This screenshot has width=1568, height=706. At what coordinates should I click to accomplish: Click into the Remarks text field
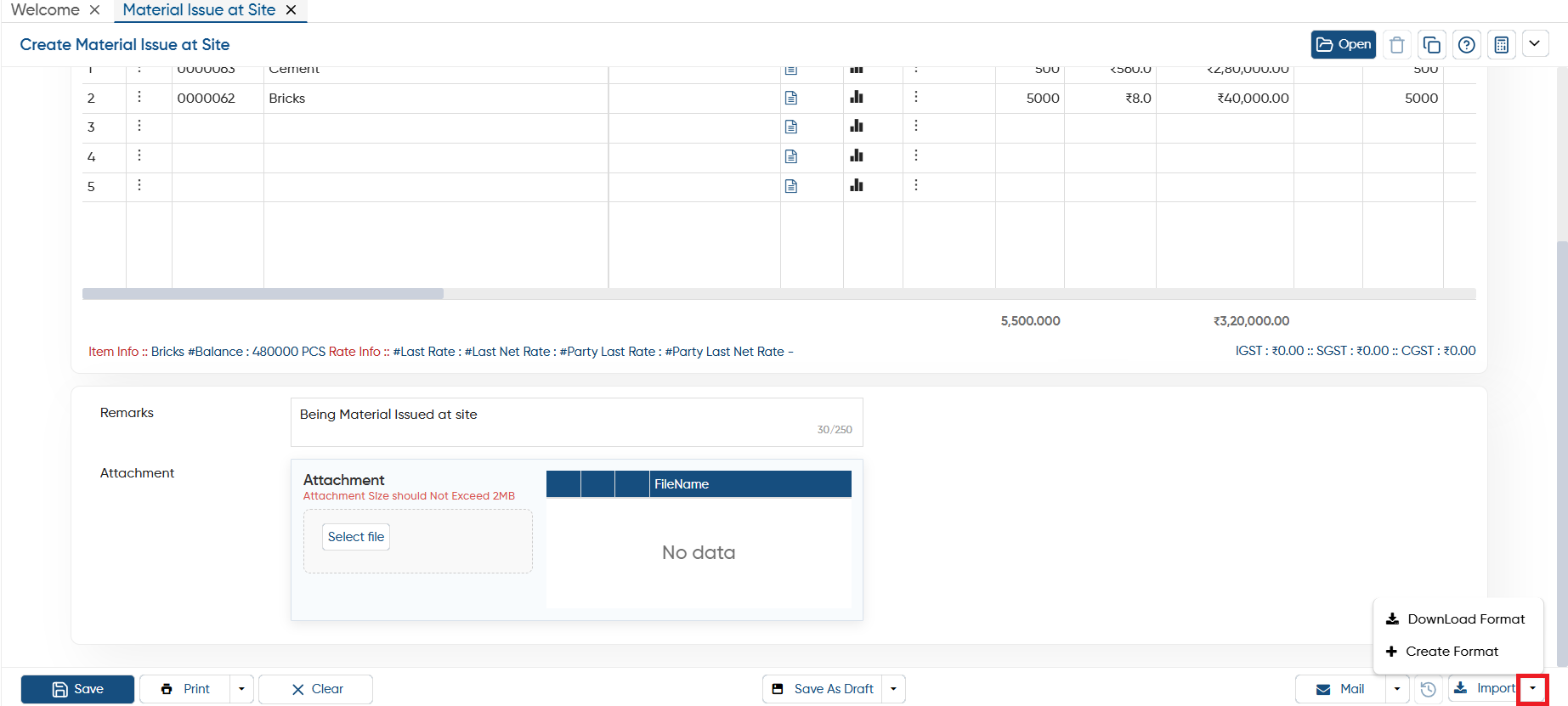tap(576, 422)
